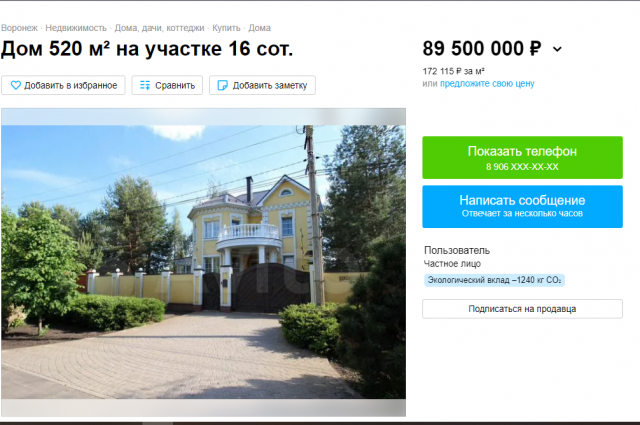640x425 pixels.
Task: Open the main house photo
Action: pos(203,262)
